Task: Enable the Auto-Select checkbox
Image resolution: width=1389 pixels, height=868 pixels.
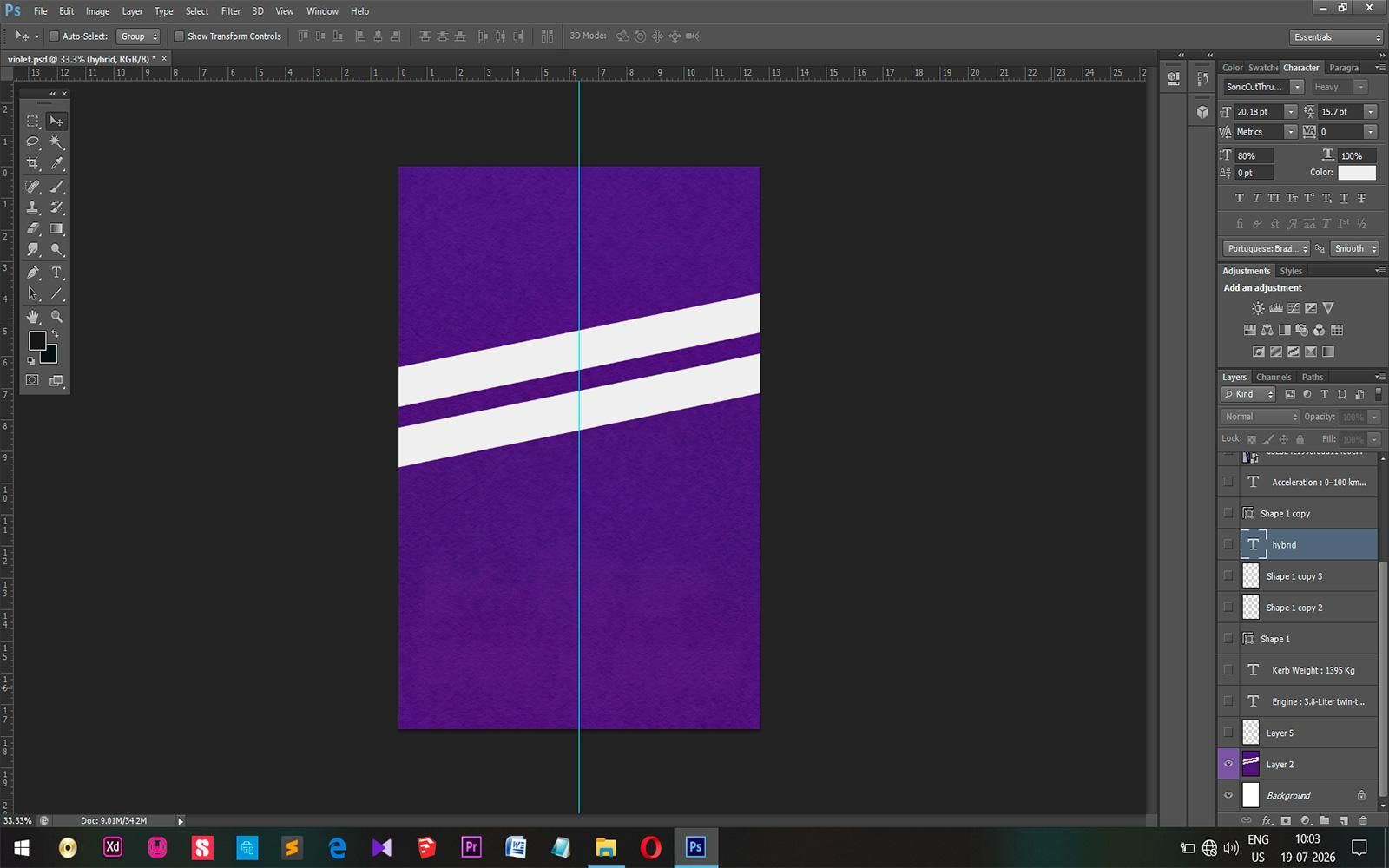Action: click(54, 36)
